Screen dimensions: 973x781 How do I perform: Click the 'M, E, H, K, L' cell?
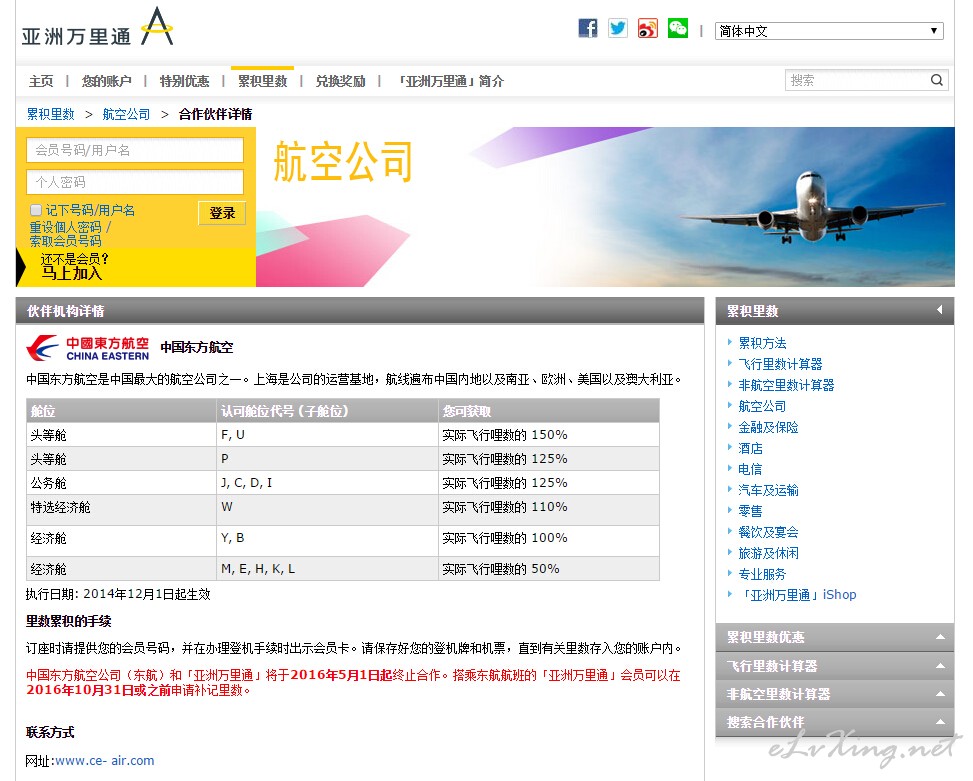[x=328, y=569]
